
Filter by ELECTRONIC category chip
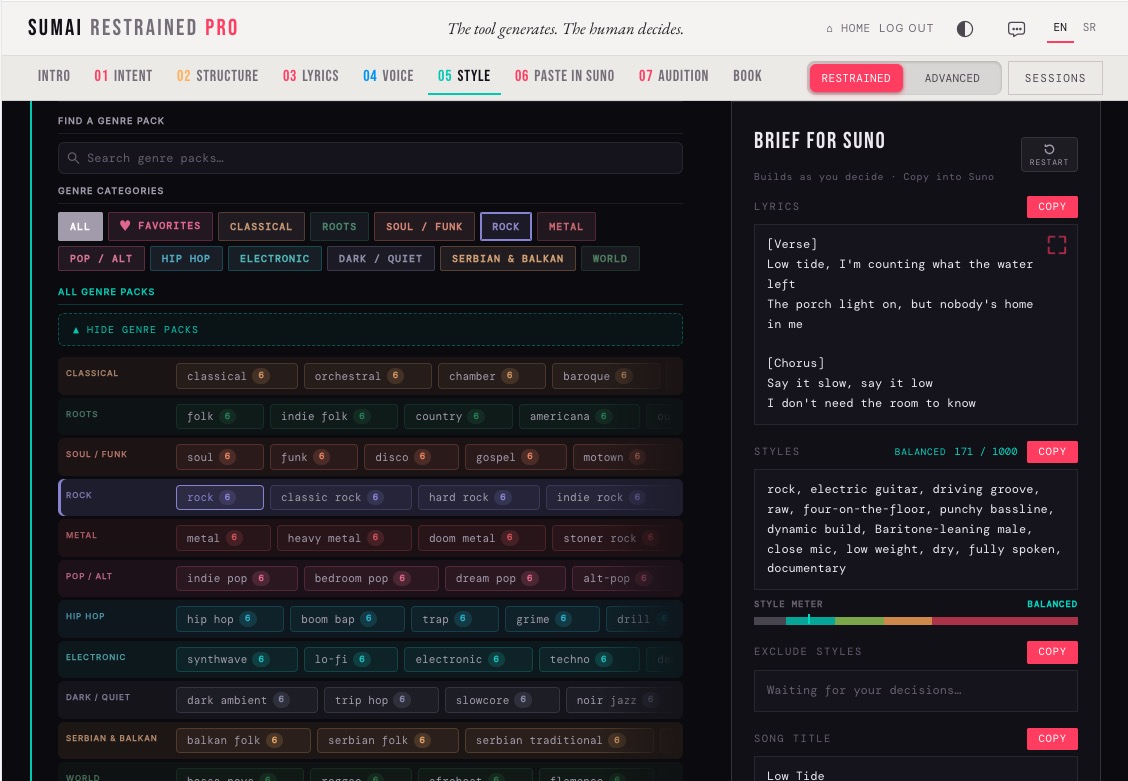275,258
